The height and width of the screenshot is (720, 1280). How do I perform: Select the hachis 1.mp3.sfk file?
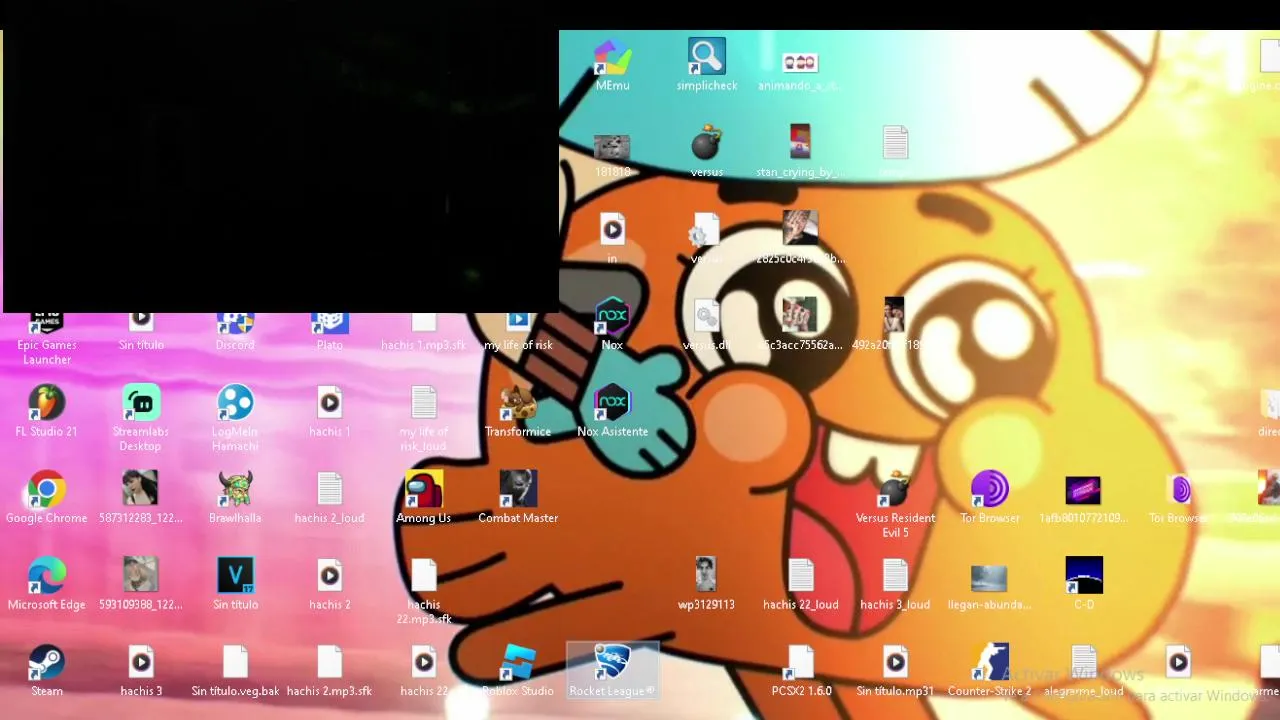click(424, 332)
